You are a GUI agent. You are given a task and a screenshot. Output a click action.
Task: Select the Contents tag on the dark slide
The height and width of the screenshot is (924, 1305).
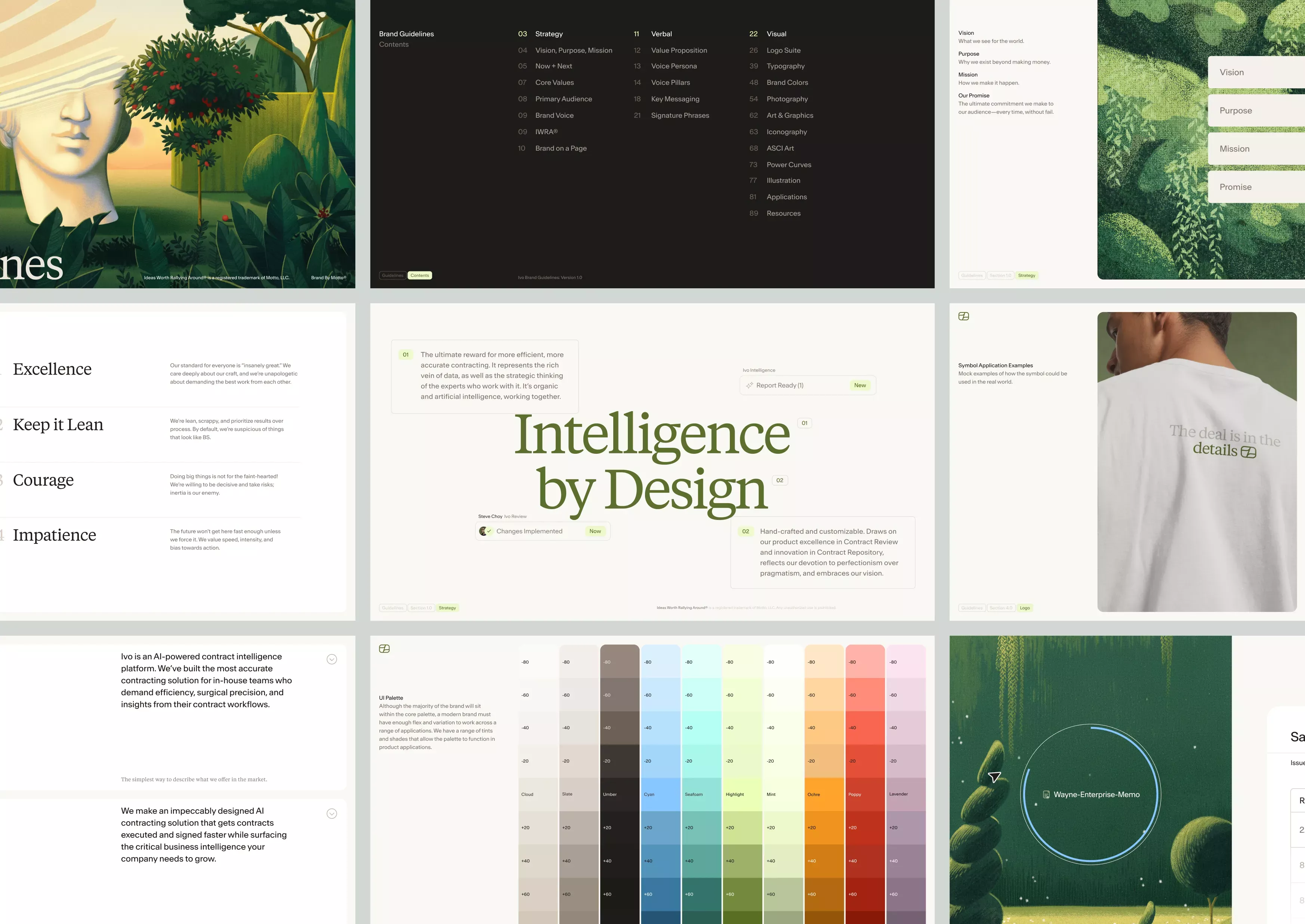click(x=419, y=275)
